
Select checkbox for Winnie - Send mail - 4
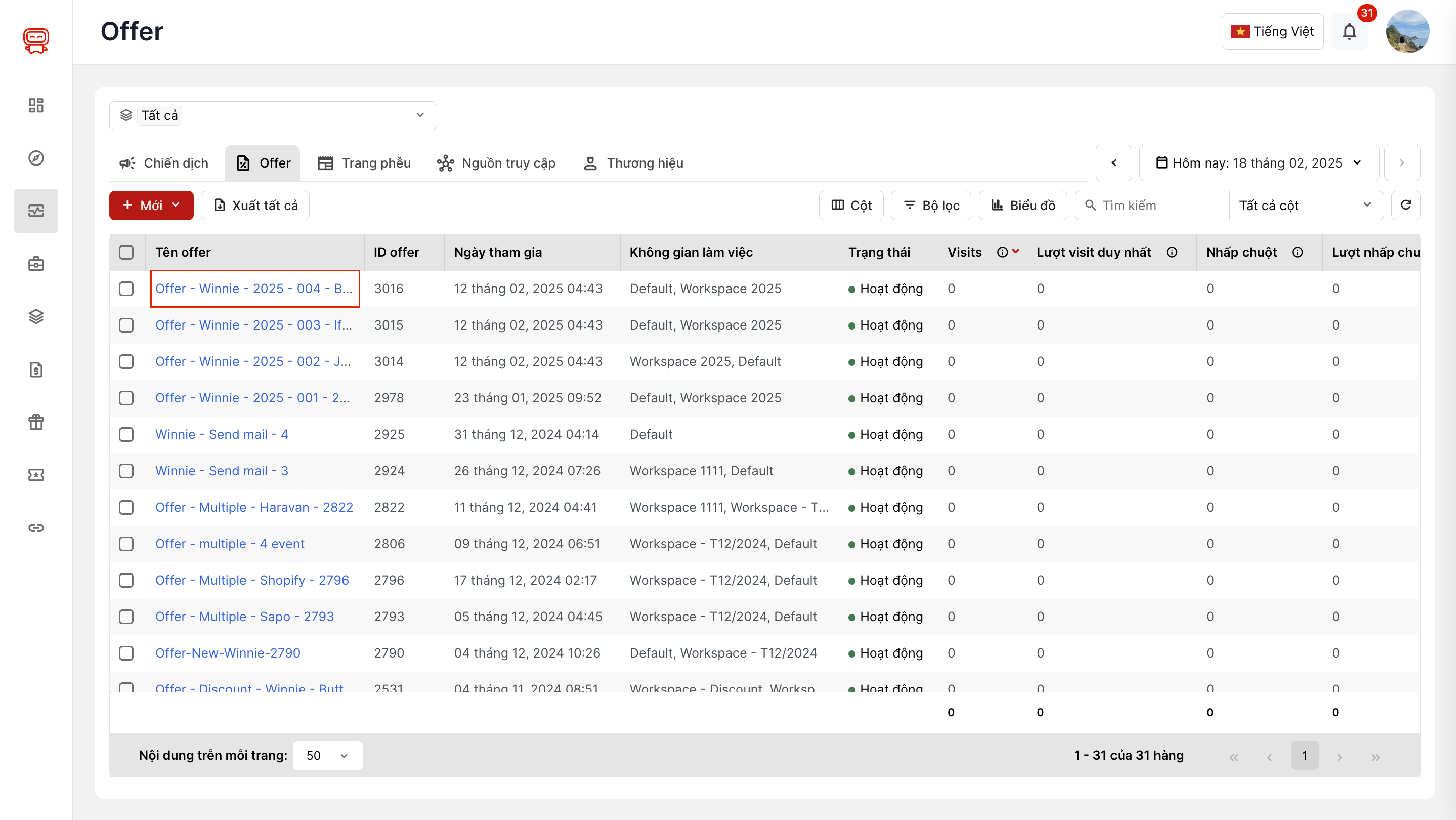(126, 434)
